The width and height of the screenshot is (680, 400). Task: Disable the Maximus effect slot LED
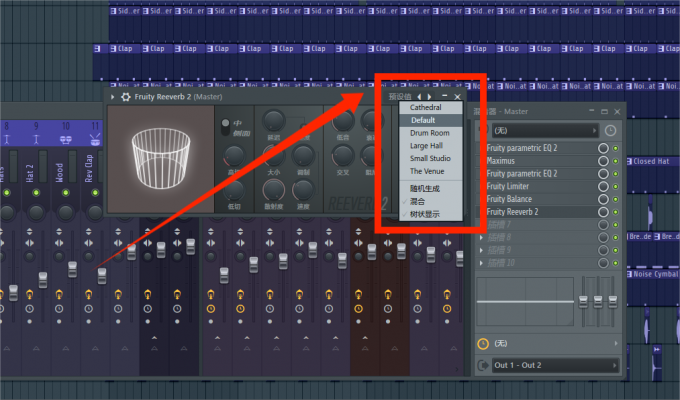615,161
